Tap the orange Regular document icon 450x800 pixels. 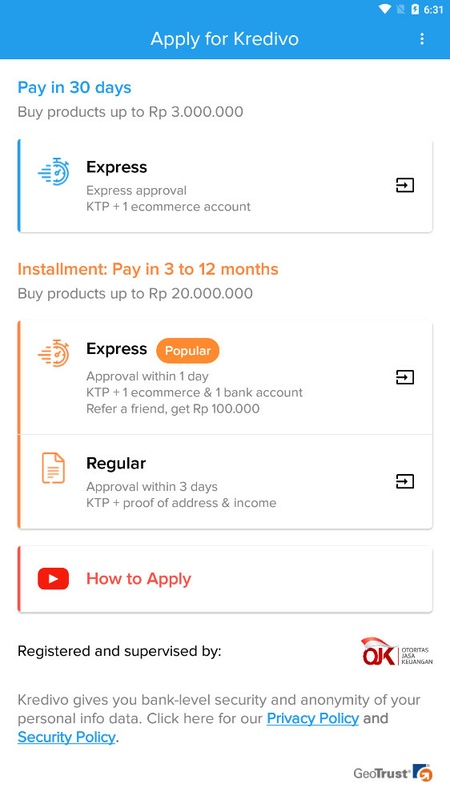click(x=53, y=468)
